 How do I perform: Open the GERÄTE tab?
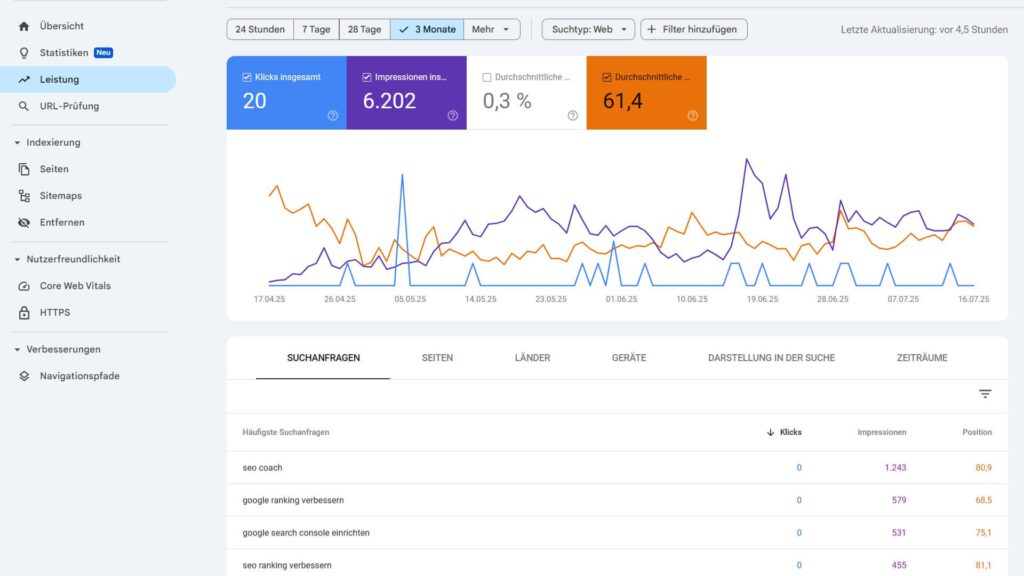(628, 358)
